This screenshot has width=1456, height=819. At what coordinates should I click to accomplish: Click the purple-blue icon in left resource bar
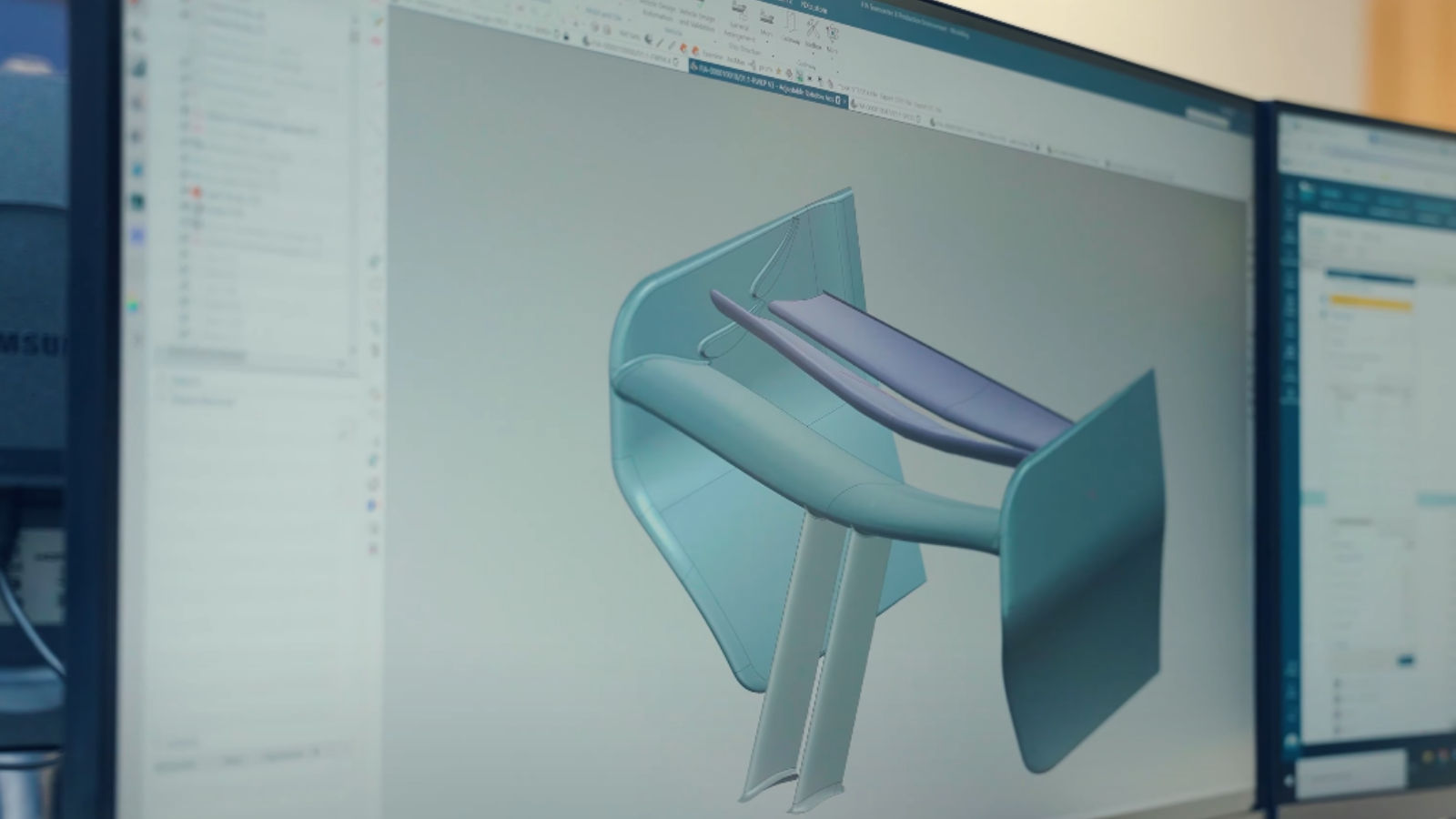click(136, 235)
